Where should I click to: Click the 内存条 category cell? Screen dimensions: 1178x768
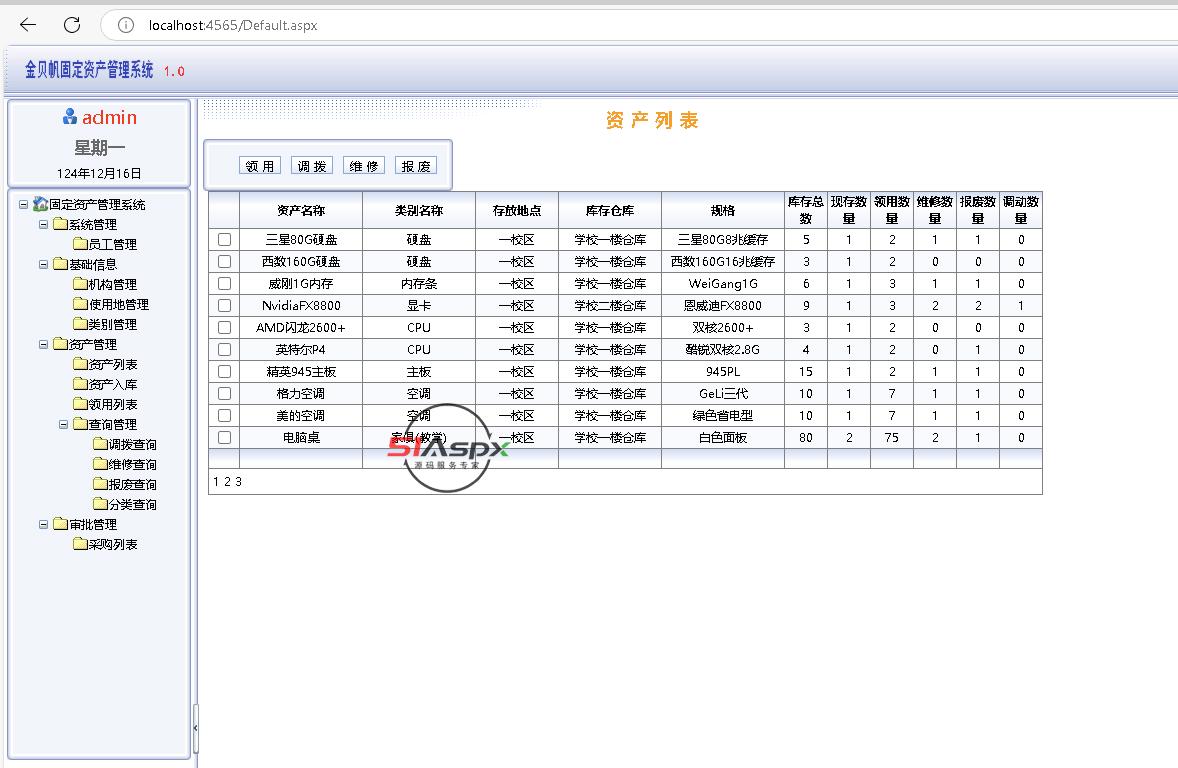419,283
